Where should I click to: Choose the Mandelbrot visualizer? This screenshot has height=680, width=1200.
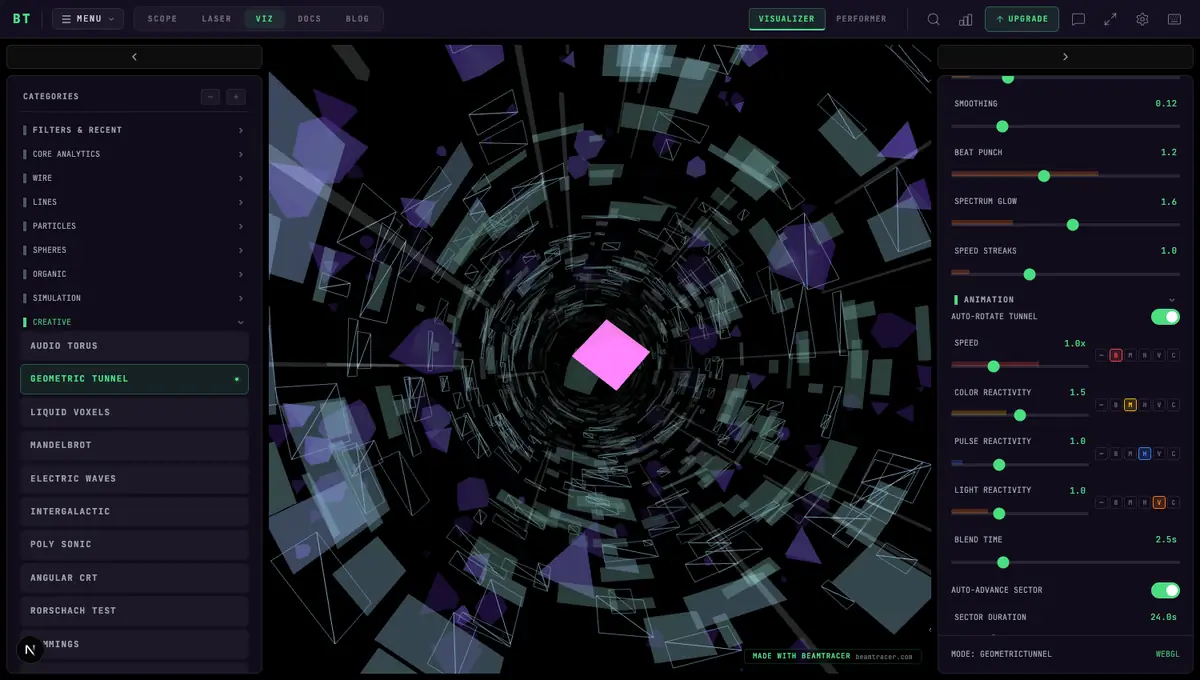tap(134, 445)
